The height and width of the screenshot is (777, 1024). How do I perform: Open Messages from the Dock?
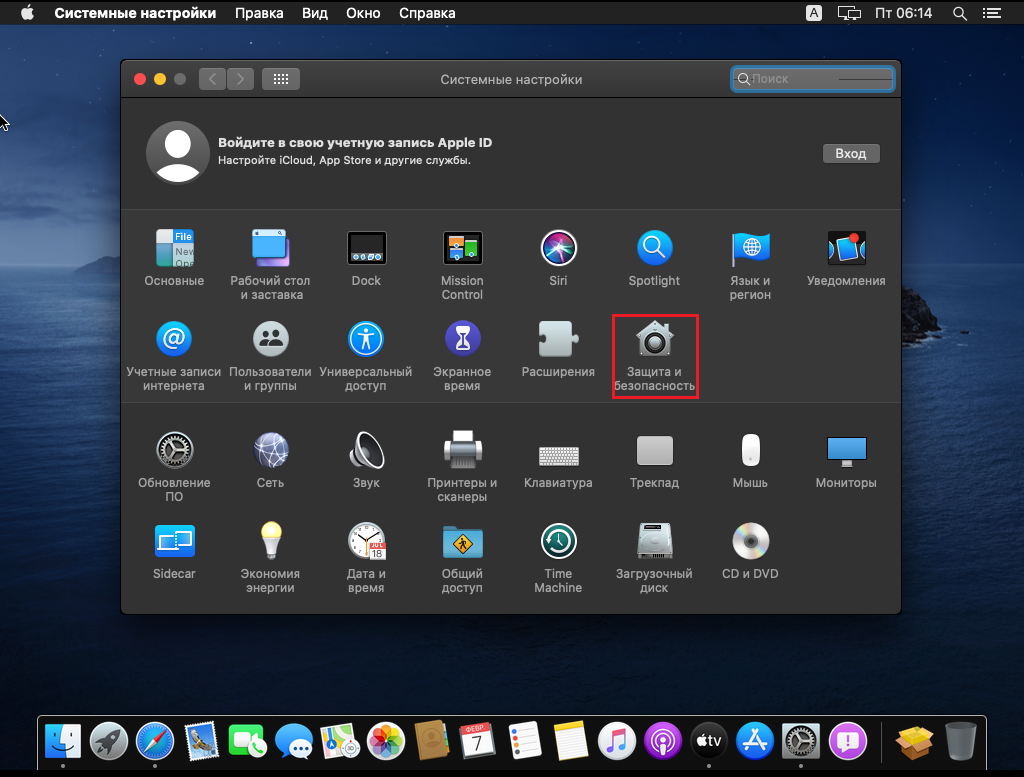coord(293,741)
